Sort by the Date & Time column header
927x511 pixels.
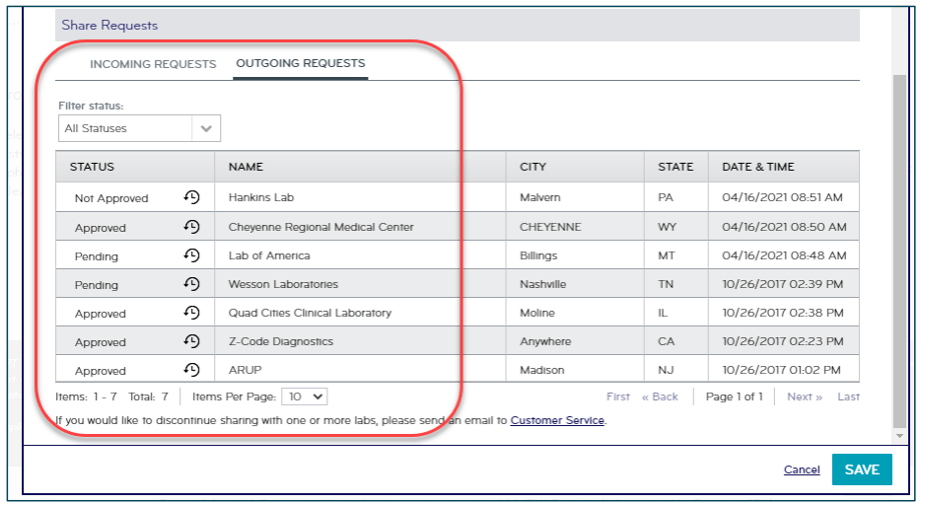pos(758,167)
